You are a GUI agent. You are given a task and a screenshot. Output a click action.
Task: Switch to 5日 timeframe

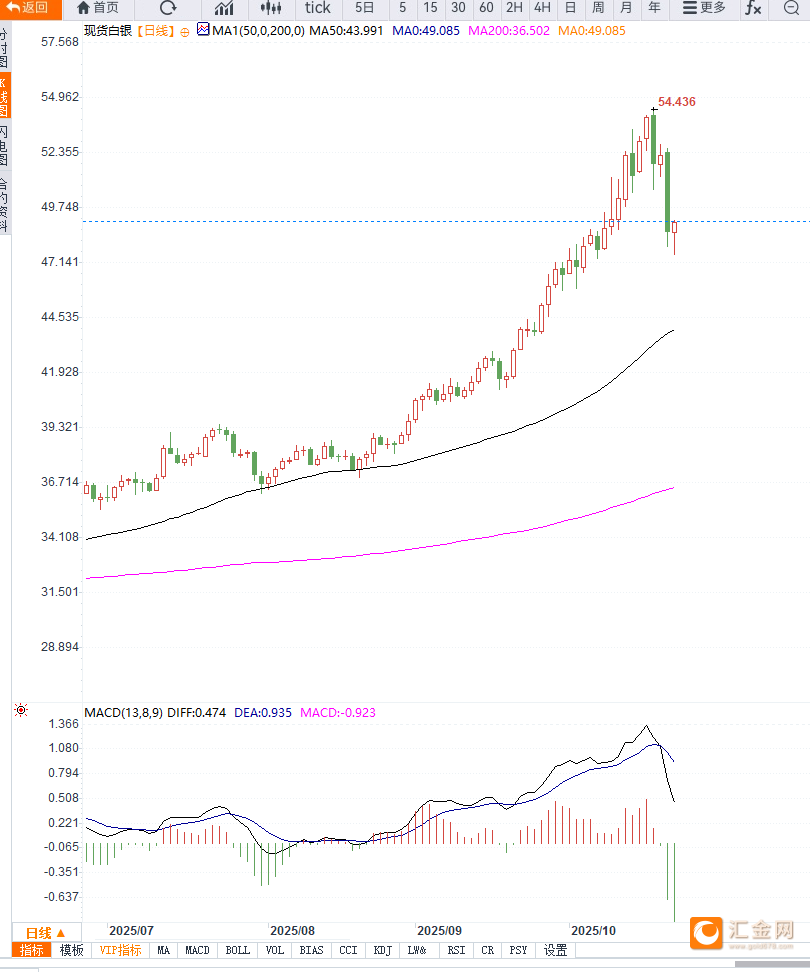pos(364,8)
